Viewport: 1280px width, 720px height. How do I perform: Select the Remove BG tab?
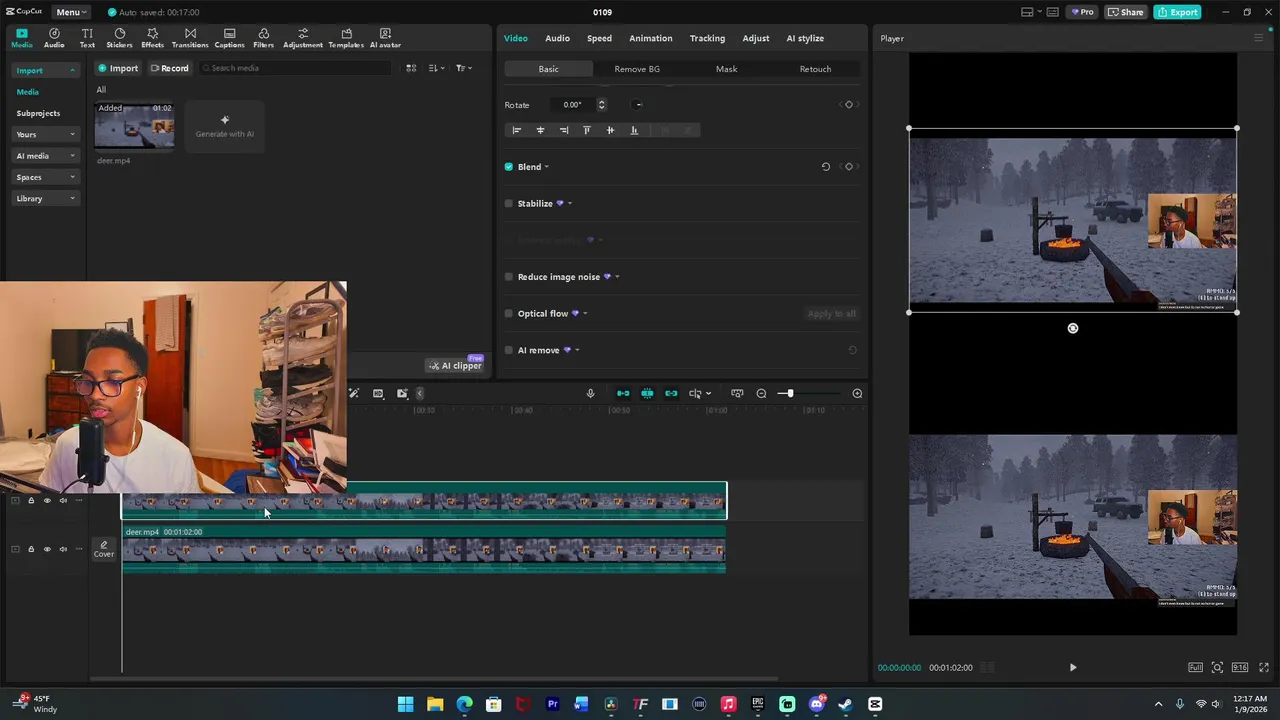637,69
